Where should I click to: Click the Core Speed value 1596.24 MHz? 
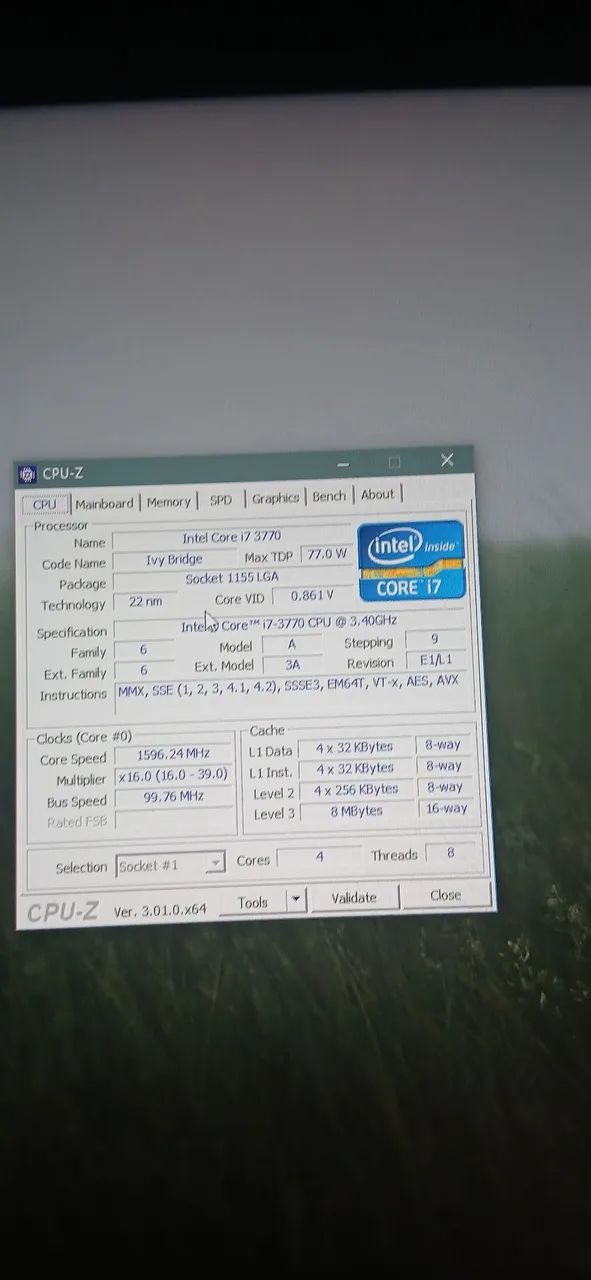[175, 756]
